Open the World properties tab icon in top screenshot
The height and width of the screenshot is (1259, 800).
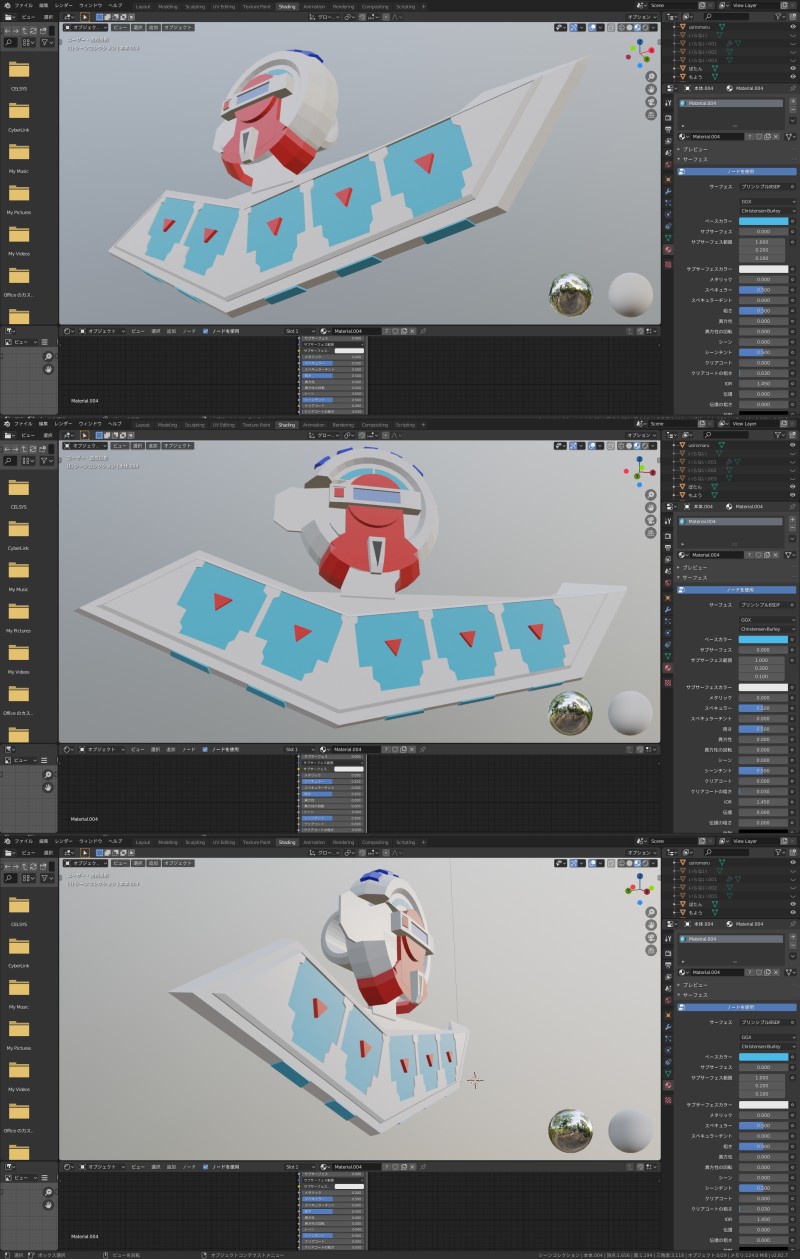click(667, 165)
